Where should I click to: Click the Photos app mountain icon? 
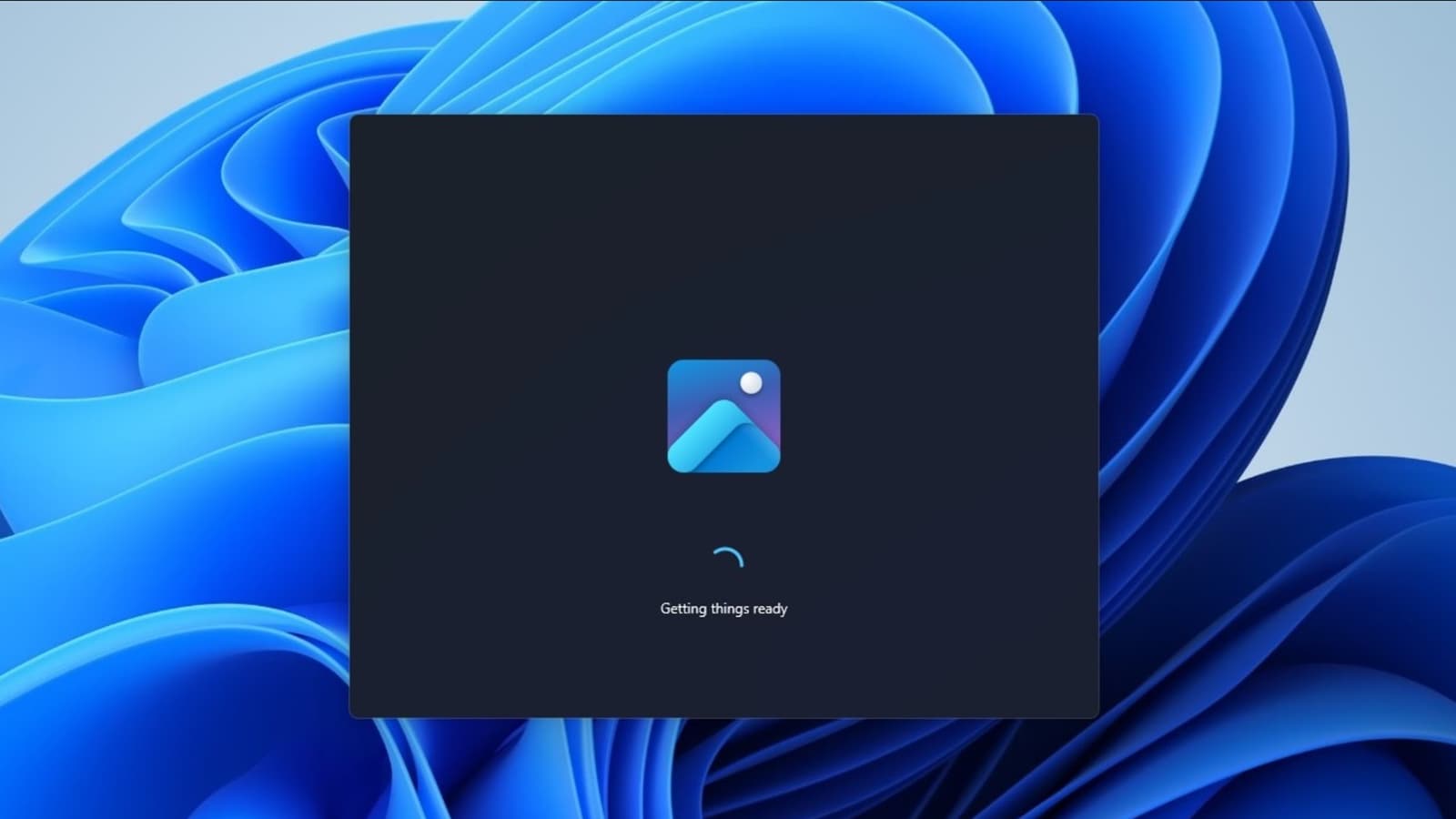click(x=723, y=416)
